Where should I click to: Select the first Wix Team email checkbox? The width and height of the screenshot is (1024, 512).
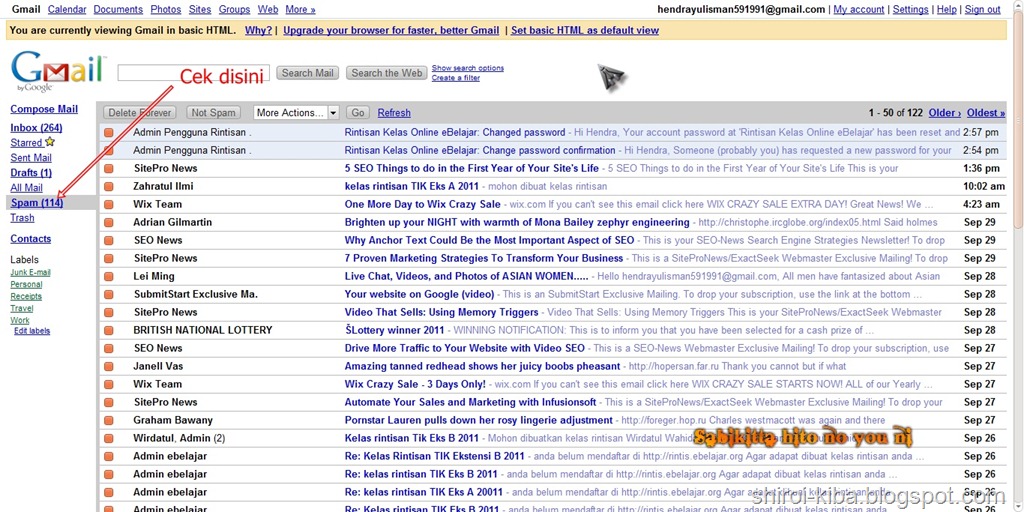point(108,204)
